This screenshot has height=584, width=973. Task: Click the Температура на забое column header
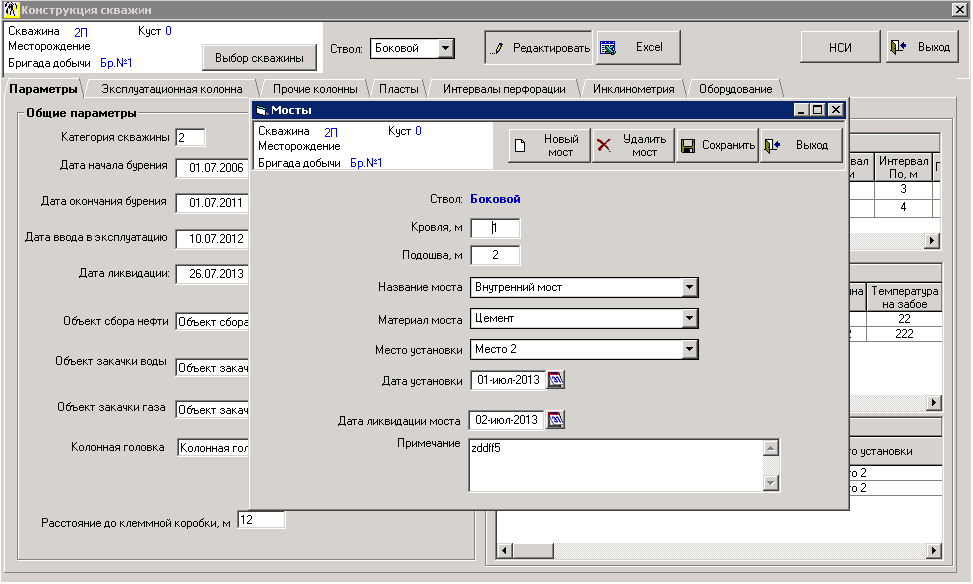pyautogui.click(x=904, y=297)
